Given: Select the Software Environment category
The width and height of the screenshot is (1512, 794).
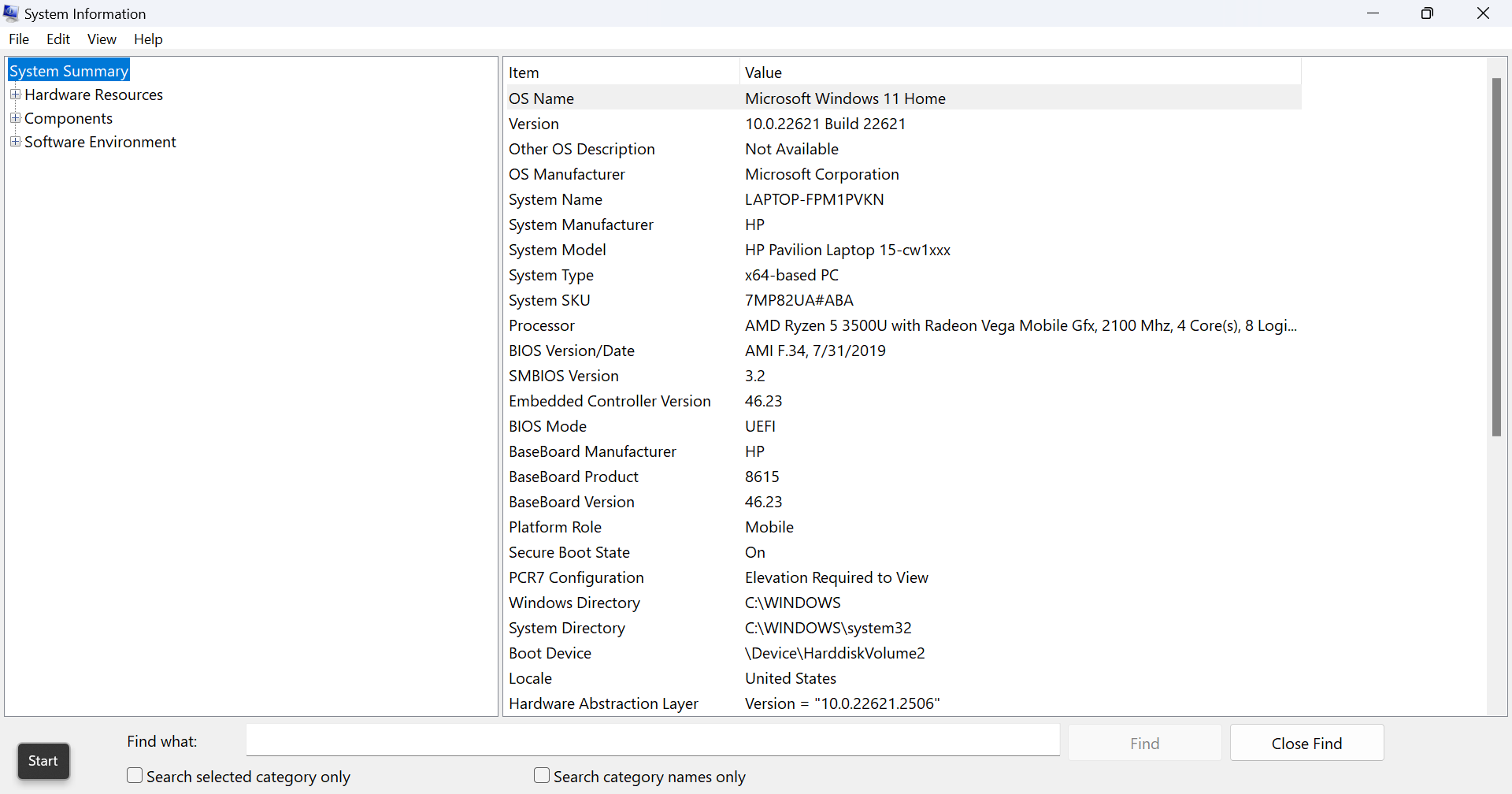Looking at the screenshot, I should point(100,142).
